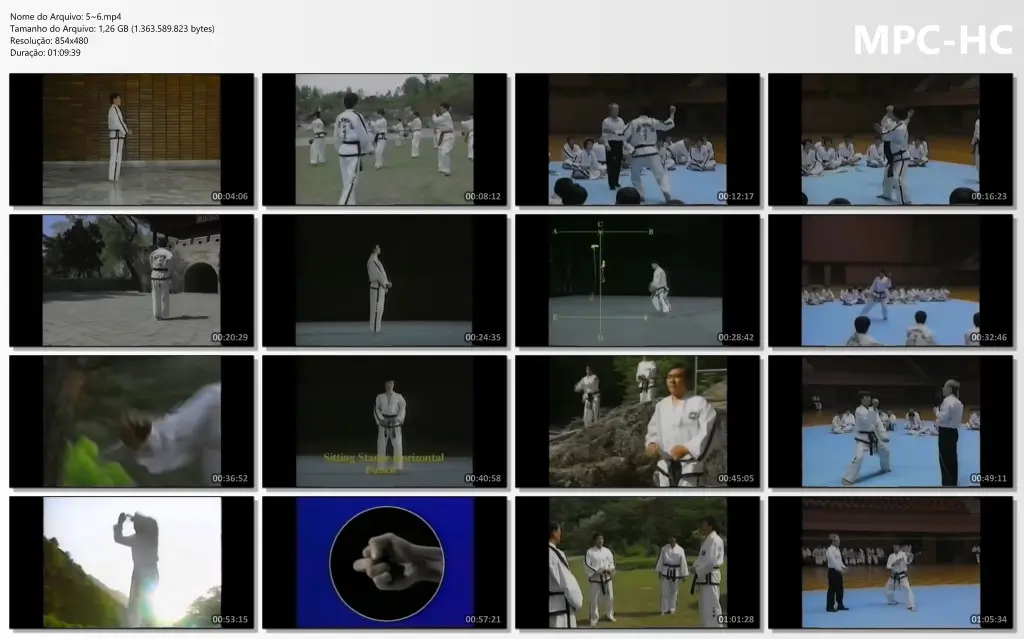Select the rock scene at 00:45:05
This screenshot has width=1024, height=639.
tap(637, 421)
